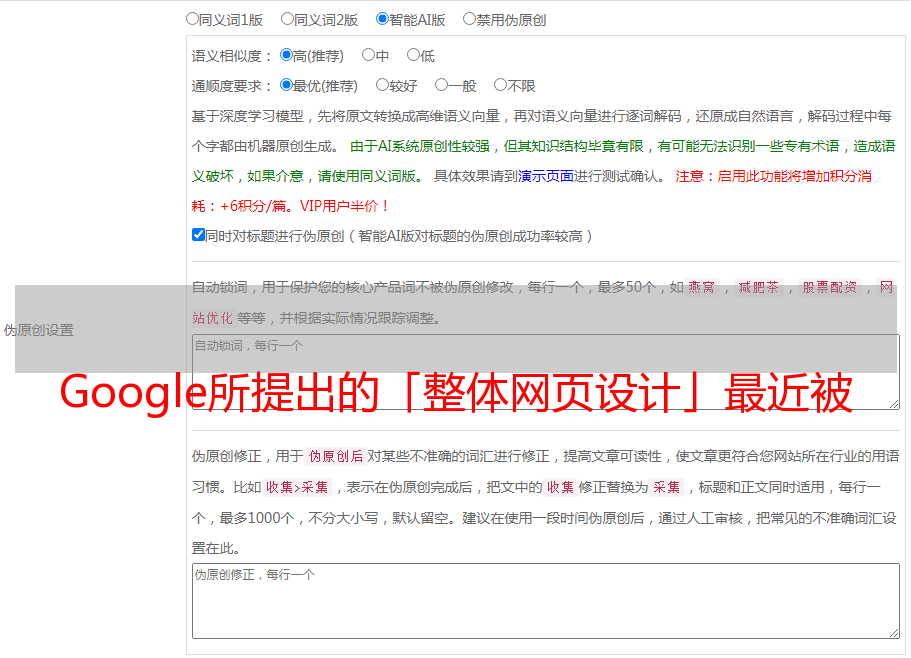The width and height of the screenshot is (911, 658).
Task: Set 通顺度要求 to 最优(推荐)
Action: pos(286,85)
